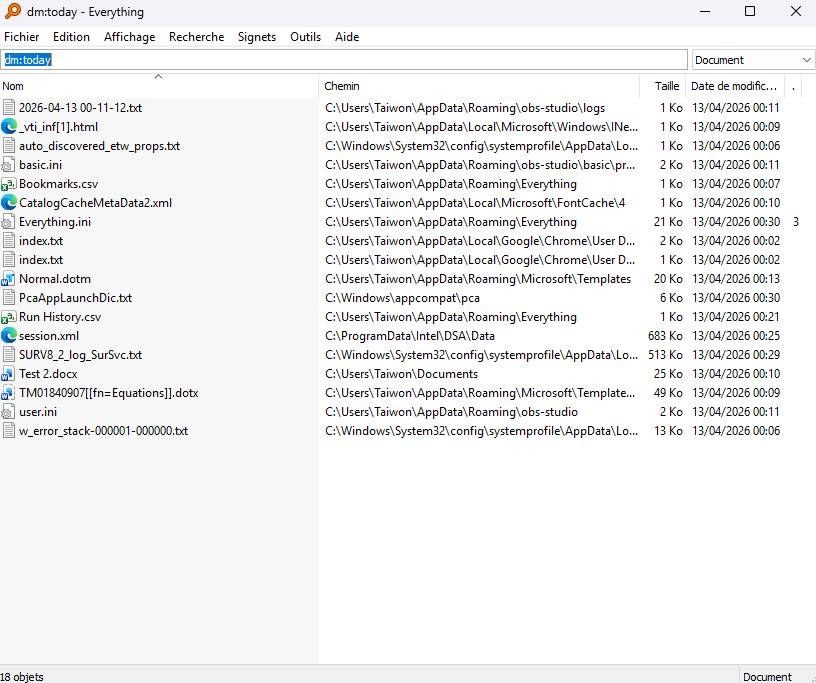Sort by the Date de modification column
Screen dimensions: 816x683
(734, 86)
